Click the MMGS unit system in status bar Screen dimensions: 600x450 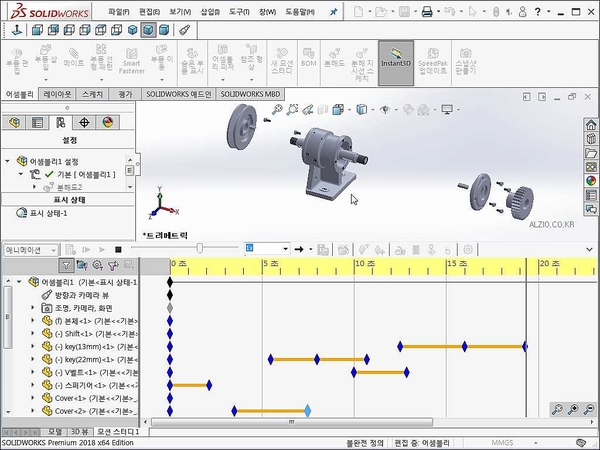pyautogui.click(x=502, y=443)
